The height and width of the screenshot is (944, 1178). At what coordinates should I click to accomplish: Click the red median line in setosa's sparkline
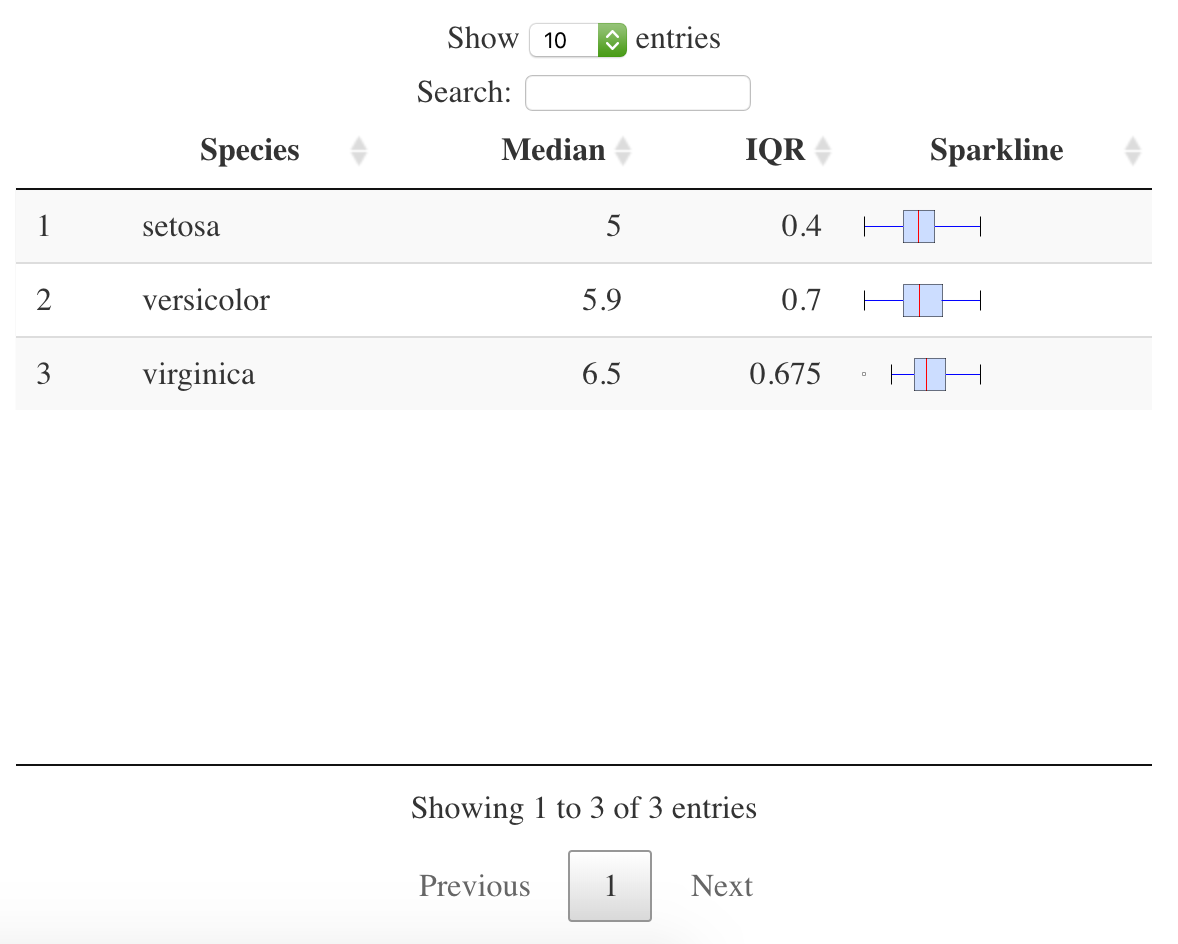pos(918,226)
